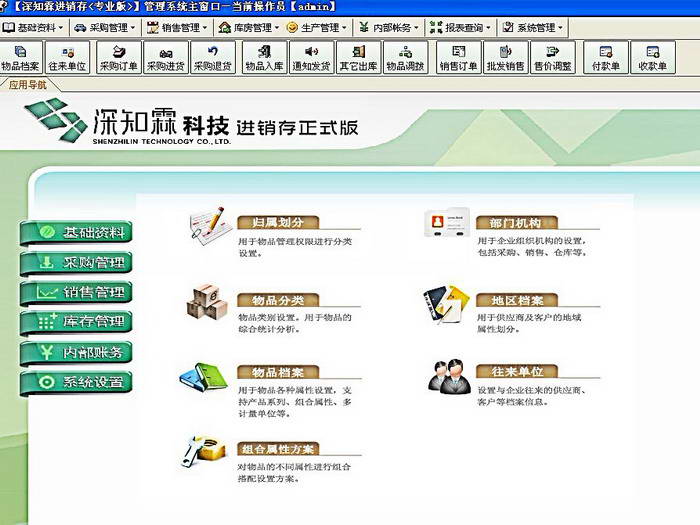Click the 采购订单 toolbar button

coord(119,58)
